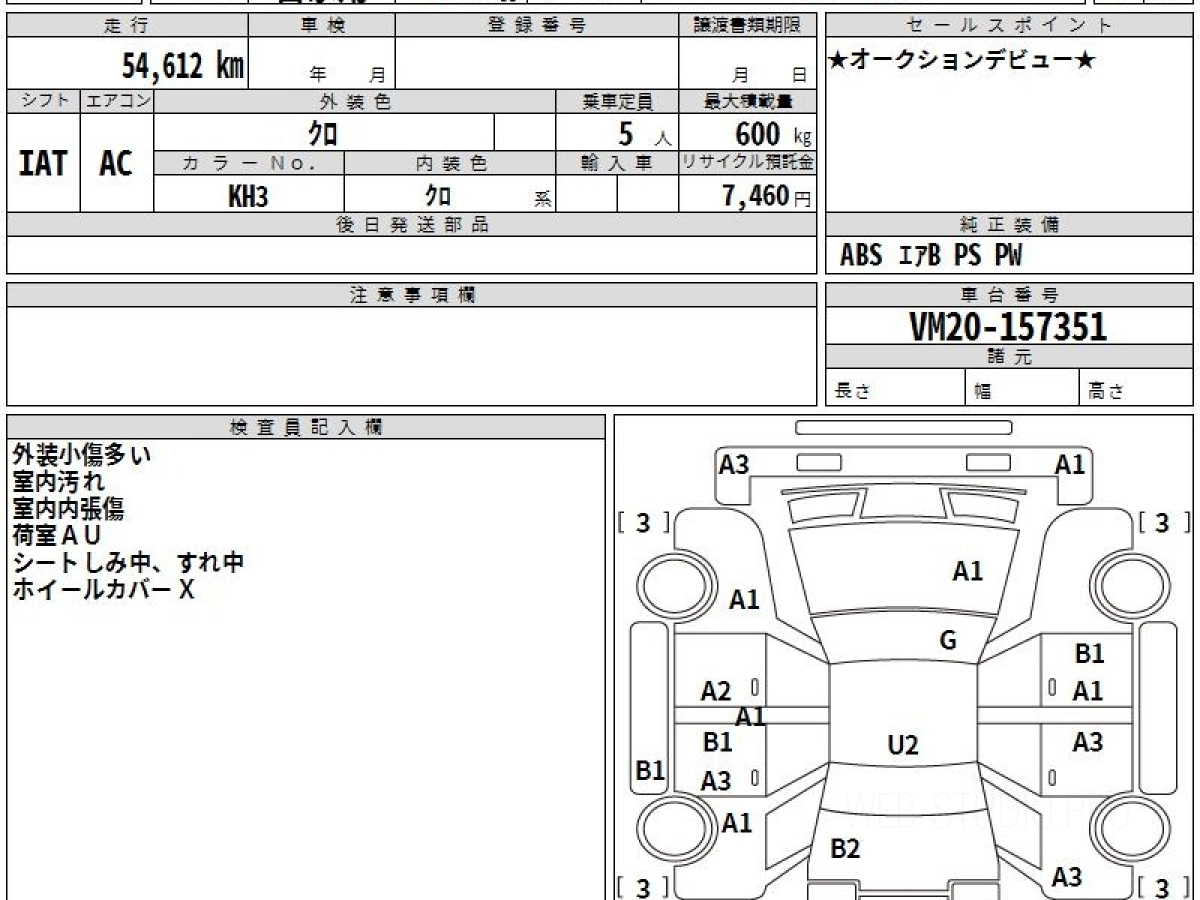
Task: Select the mileage value 54,612 km
Action: point(183,66)
